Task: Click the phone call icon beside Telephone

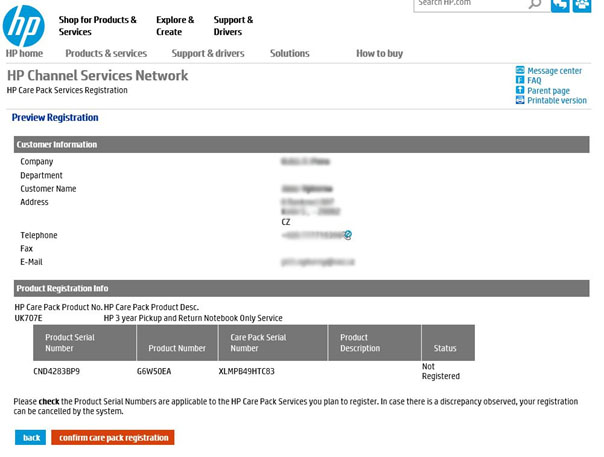Action: click(x=348, y=235)
